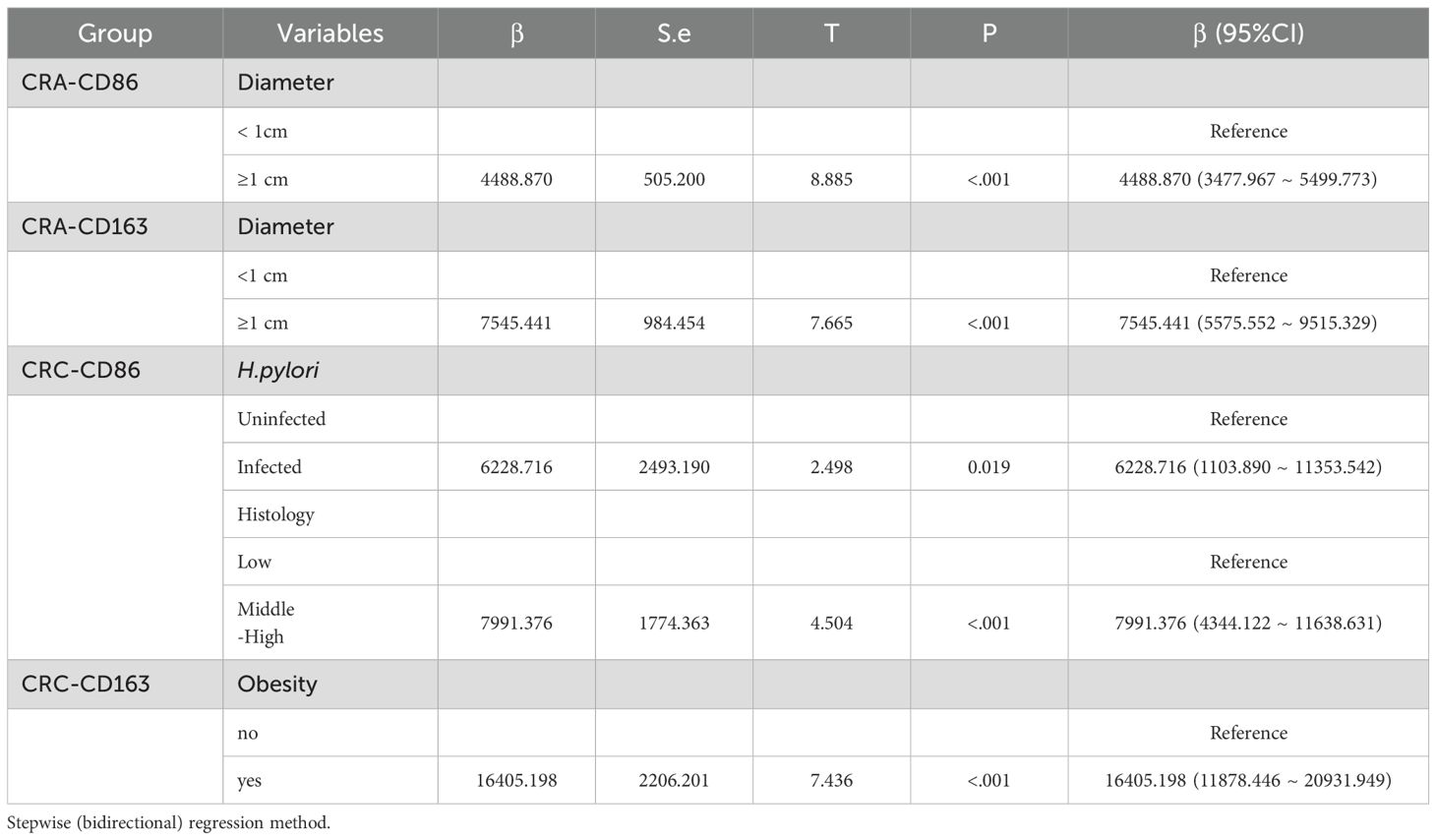Click the S.e value 984.454
Screen dimensions: 1436x840
[x=674, y=323]
